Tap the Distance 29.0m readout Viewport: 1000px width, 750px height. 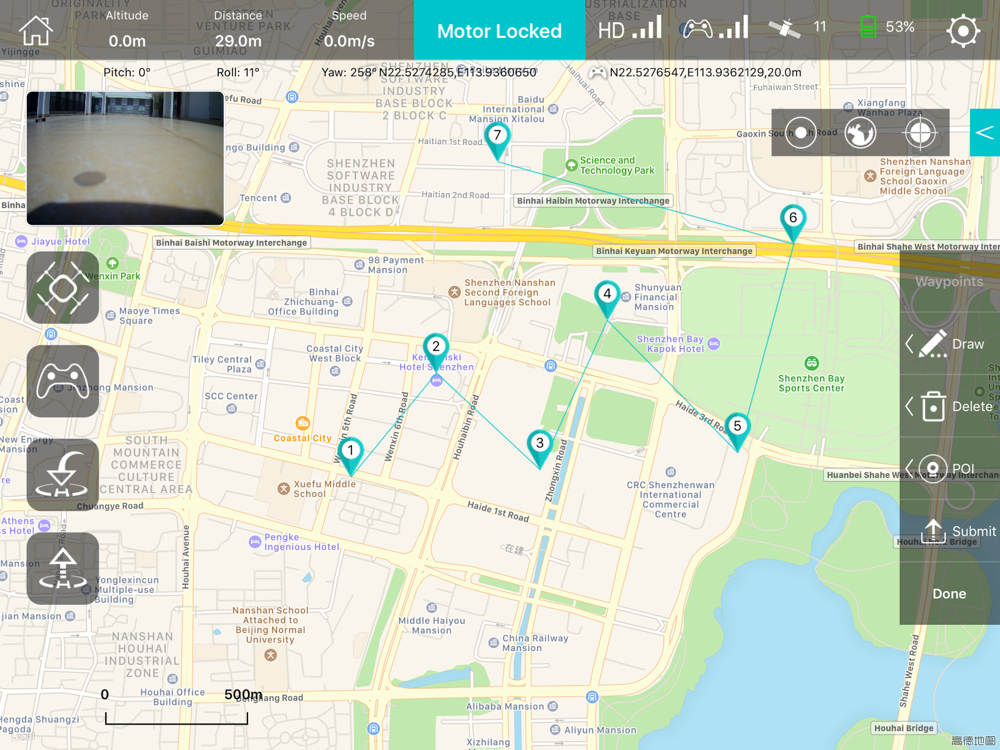237,29
